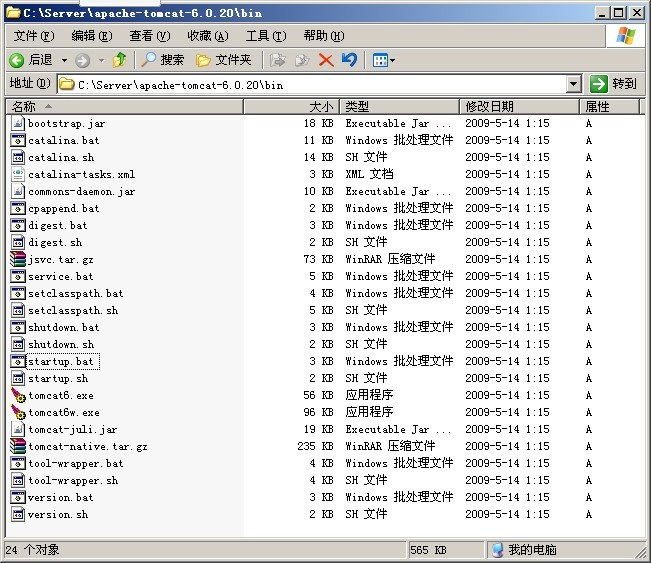The image size is (651, 563).
Task: Sort by Size (大小) column header
Action: pos(291,107)
